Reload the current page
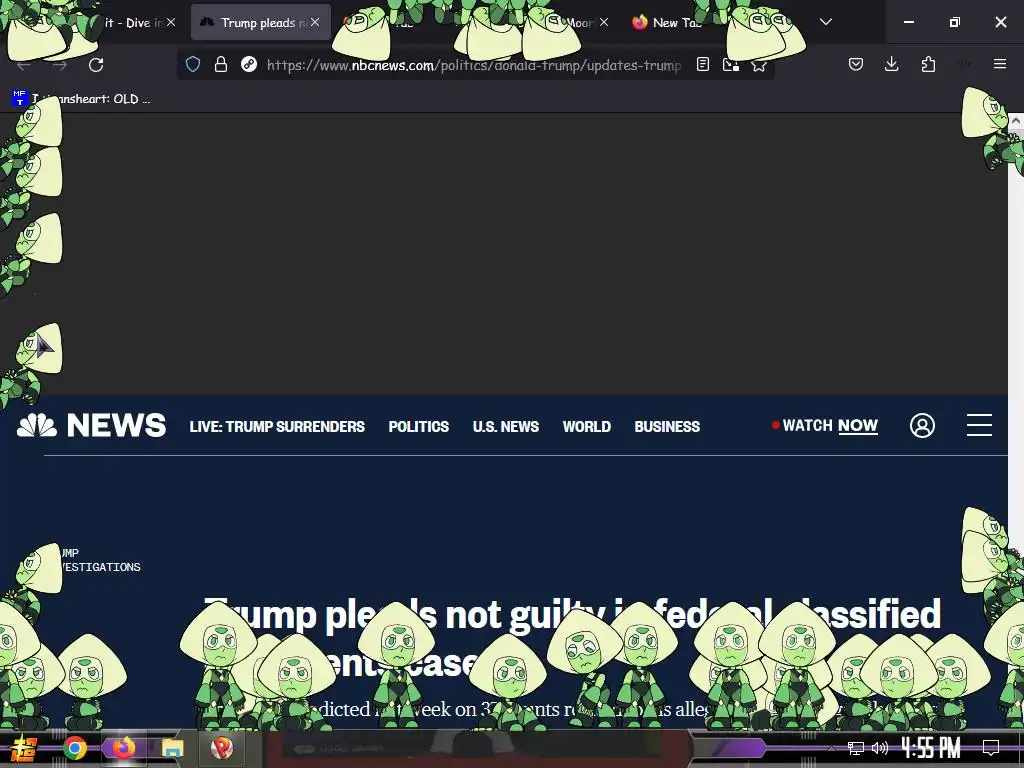 (x=96, y=65)
